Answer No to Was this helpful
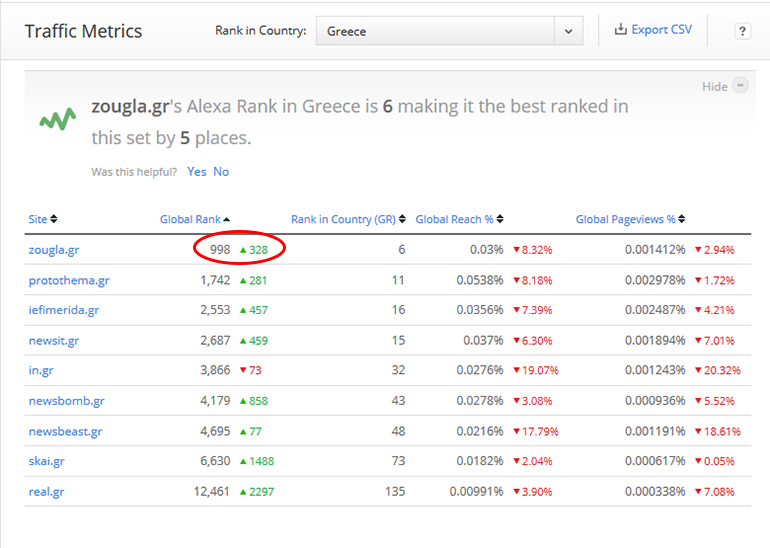This screenshot has height=548, width=770. [221, 172]
